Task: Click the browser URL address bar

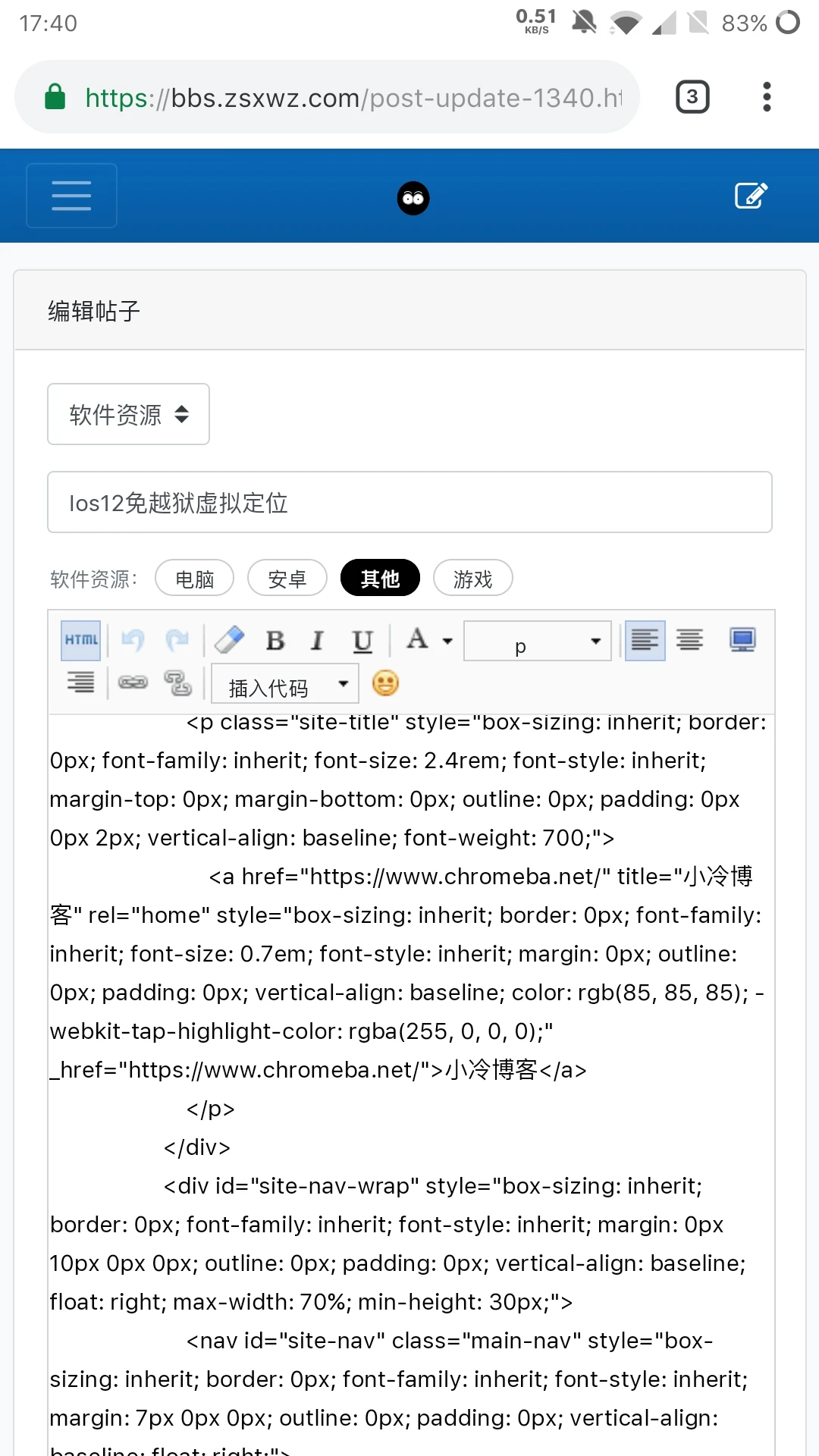Action: tap(328, 97)
